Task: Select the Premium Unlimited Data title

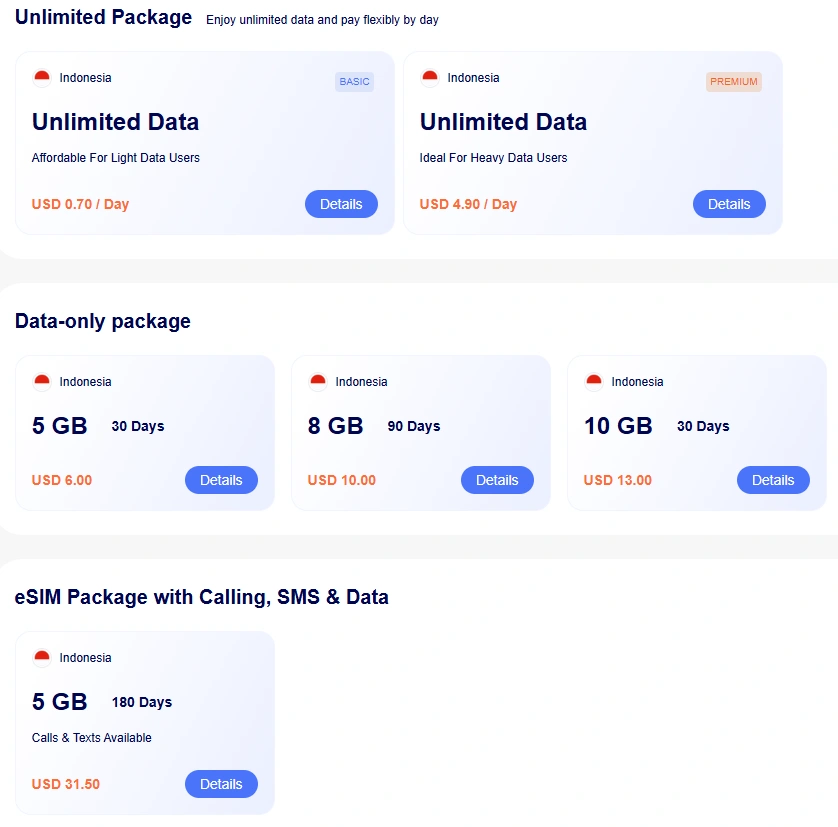Action: point(503,122)
